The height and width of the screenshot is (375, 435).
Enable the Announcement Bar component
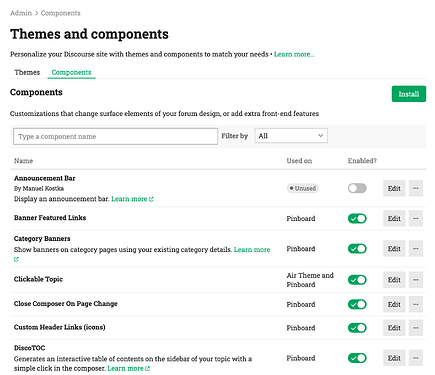point(357,188)
